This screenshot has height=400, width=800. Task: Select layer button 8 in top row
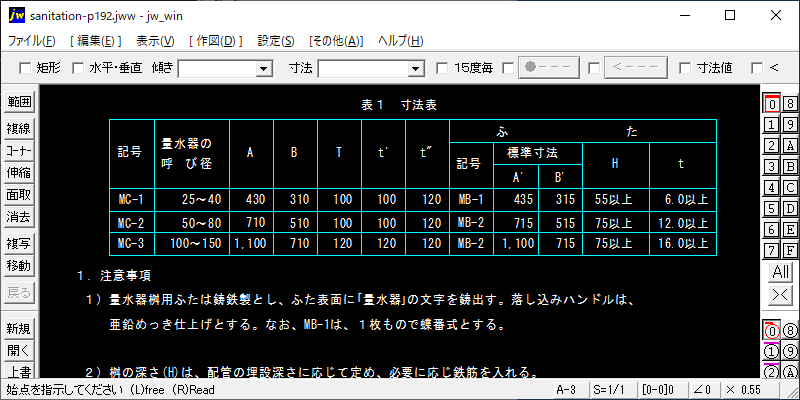[x=789, y=103]
